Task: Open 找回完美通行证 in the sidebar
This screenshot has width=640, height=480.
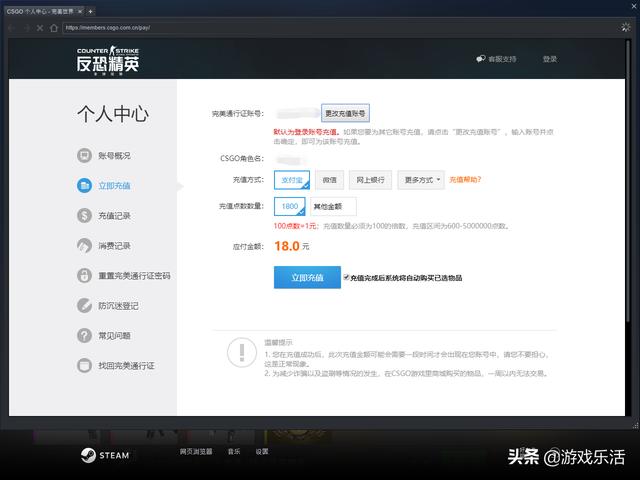Action: [127, 365]
